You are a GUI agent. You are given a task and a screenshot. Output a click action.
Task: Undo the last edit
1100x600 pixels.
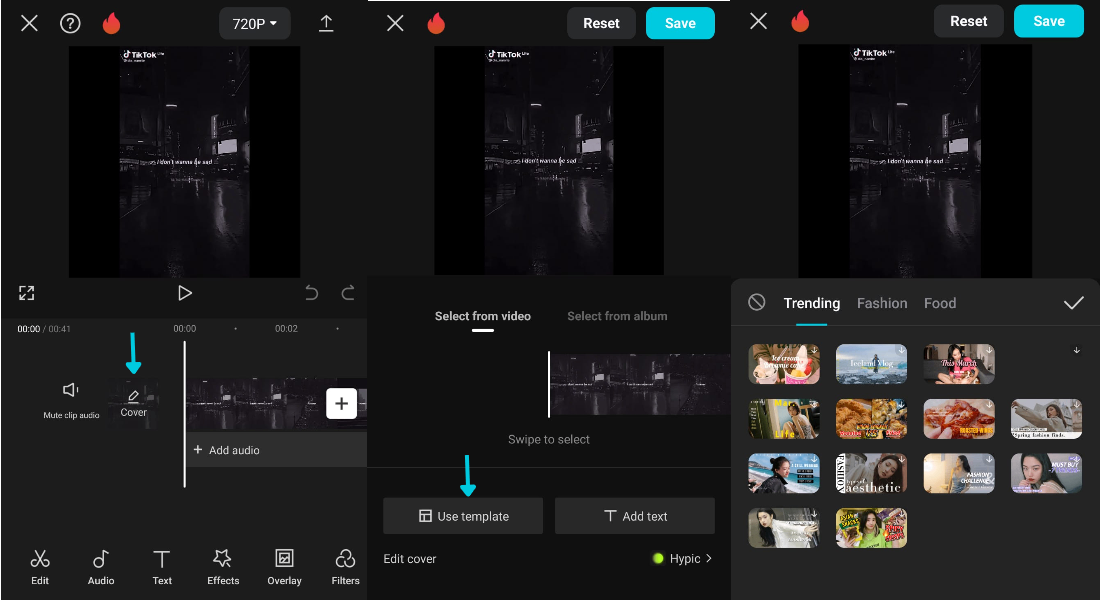click(312, 293)
